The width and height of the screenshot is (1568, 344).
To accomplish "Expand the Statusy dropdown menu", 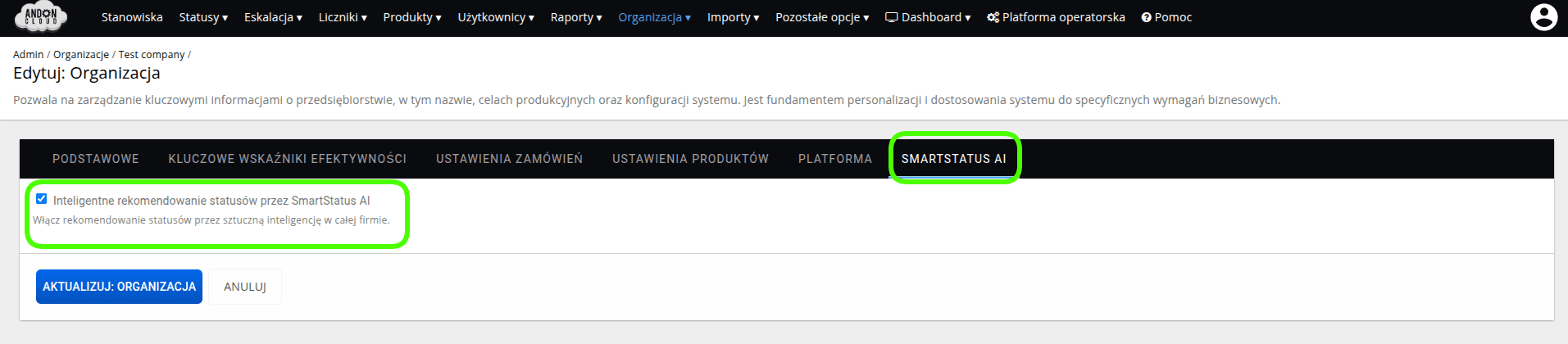I will [x=203, y=17].
